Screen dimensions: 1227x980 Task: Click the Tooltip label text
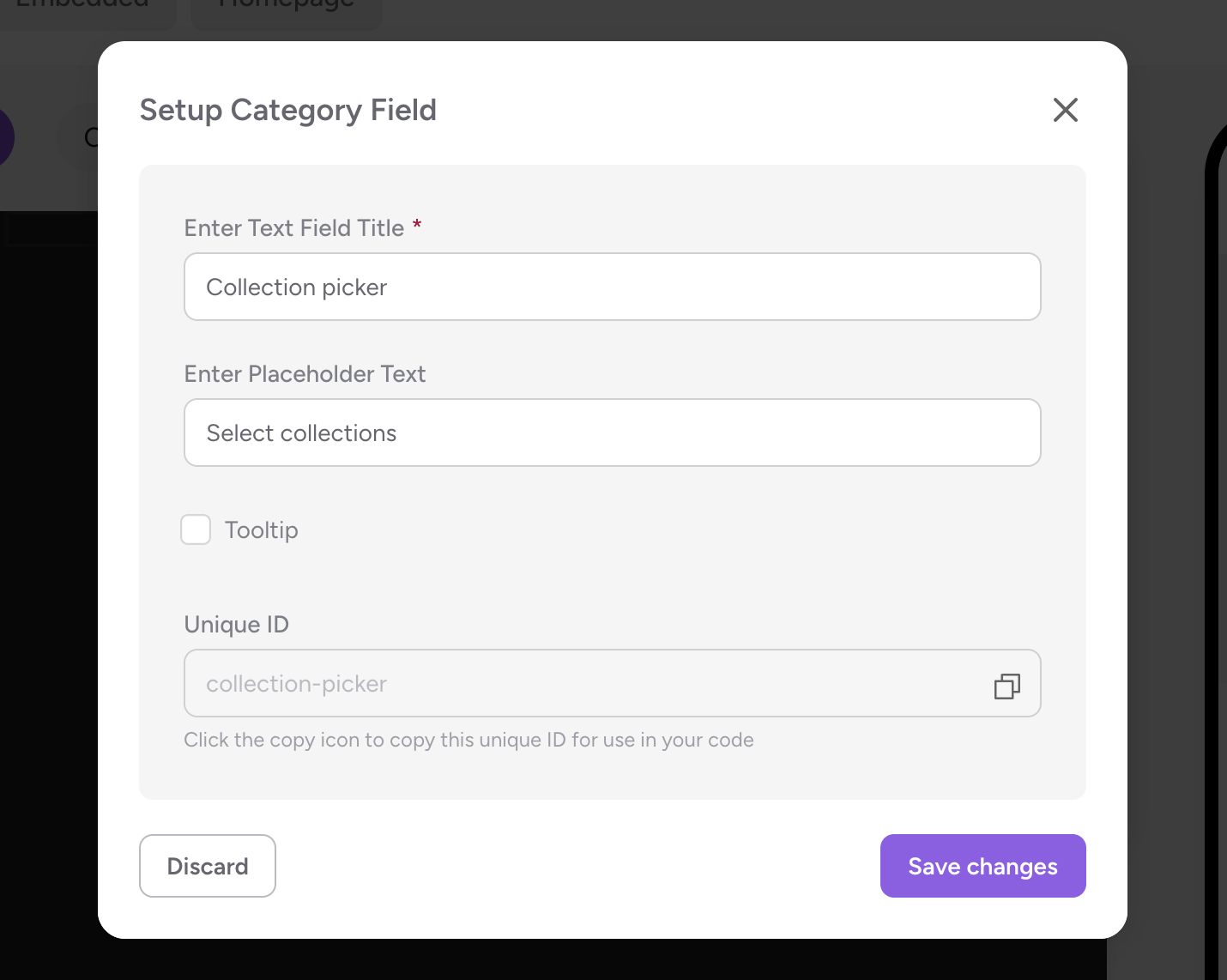(262, 530)
